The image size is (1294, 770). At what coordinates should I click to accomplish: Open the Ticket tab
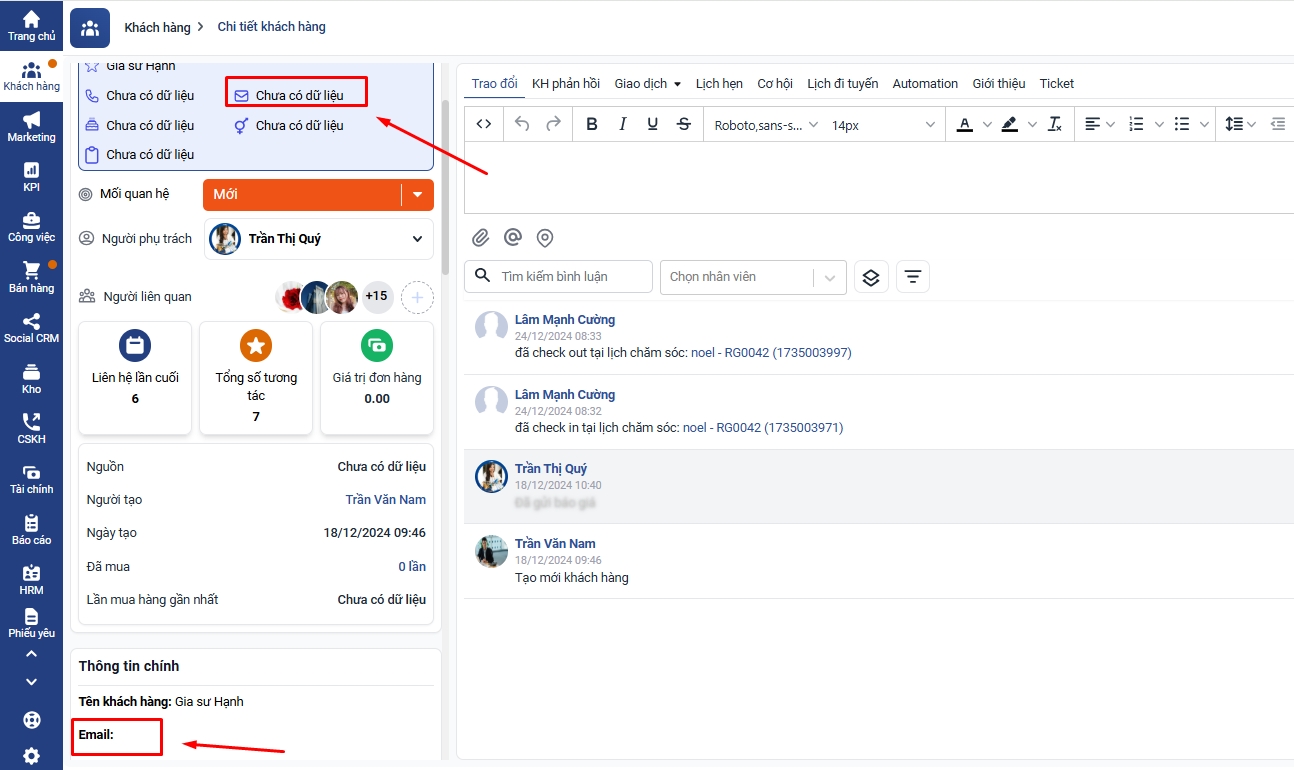coord(1056,84)
